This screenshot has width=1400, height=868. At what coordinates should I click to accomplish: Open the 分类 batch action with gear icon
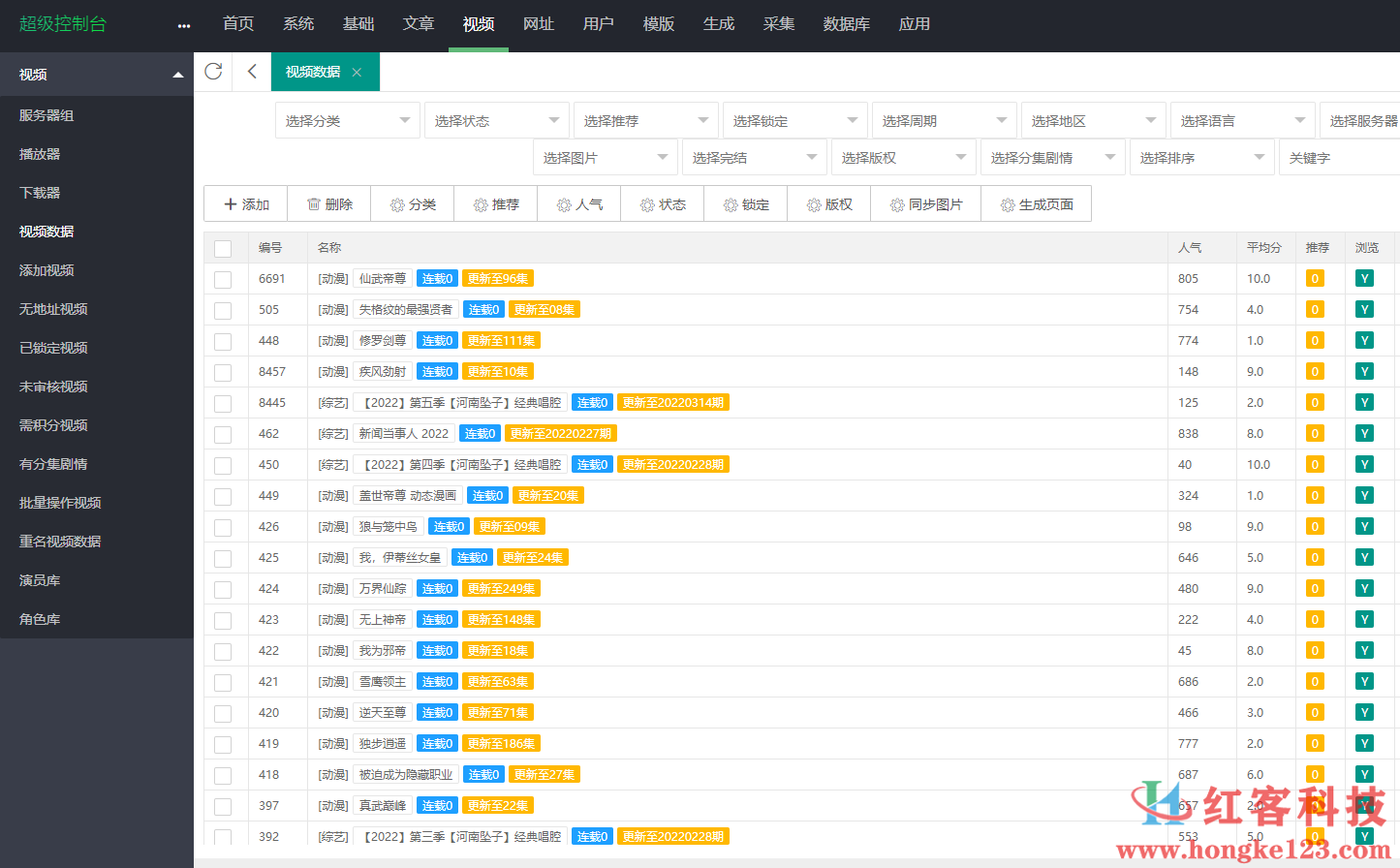[412, 203]
